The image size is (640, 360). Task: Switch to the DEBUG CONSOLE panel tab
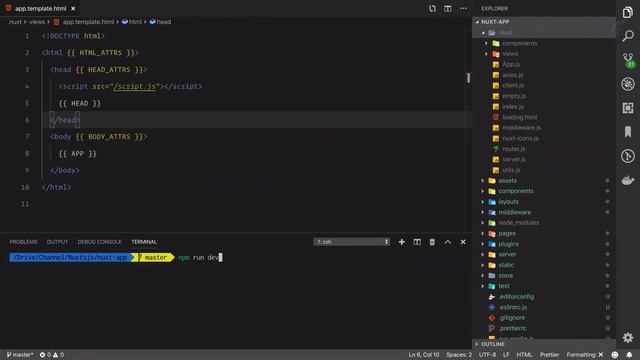click(x=100, y=242)
